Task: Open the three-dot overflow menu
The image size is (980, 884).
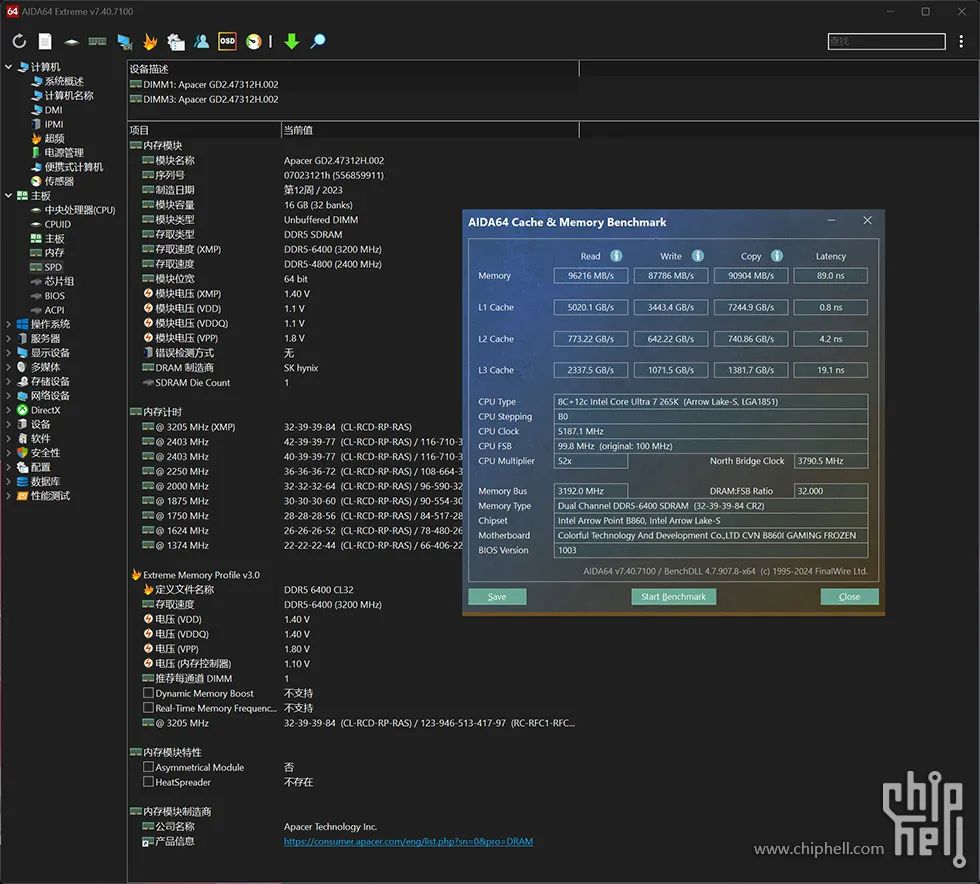Action: pos(961,41)
